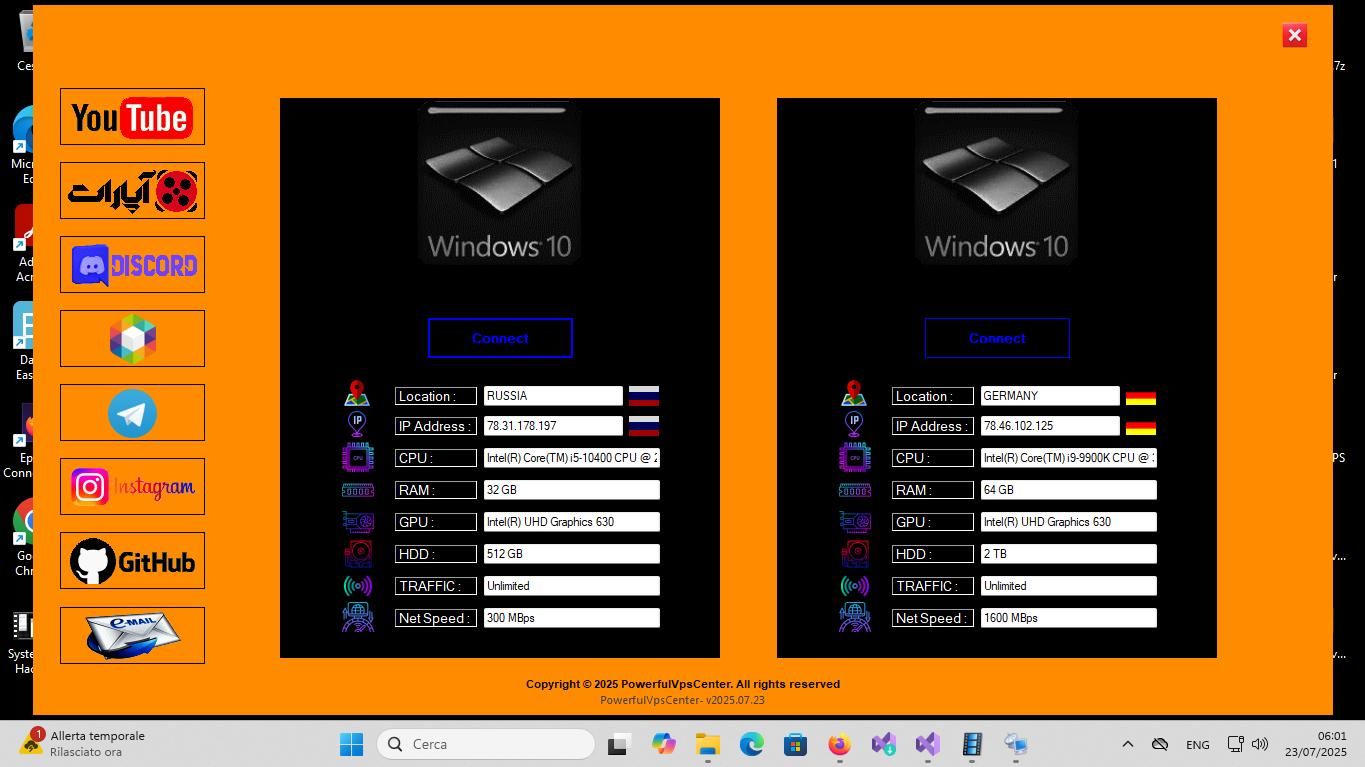Select the i9-9900K CPU field
This screenshot has width=1365, height=767.
click(1069, 458)
